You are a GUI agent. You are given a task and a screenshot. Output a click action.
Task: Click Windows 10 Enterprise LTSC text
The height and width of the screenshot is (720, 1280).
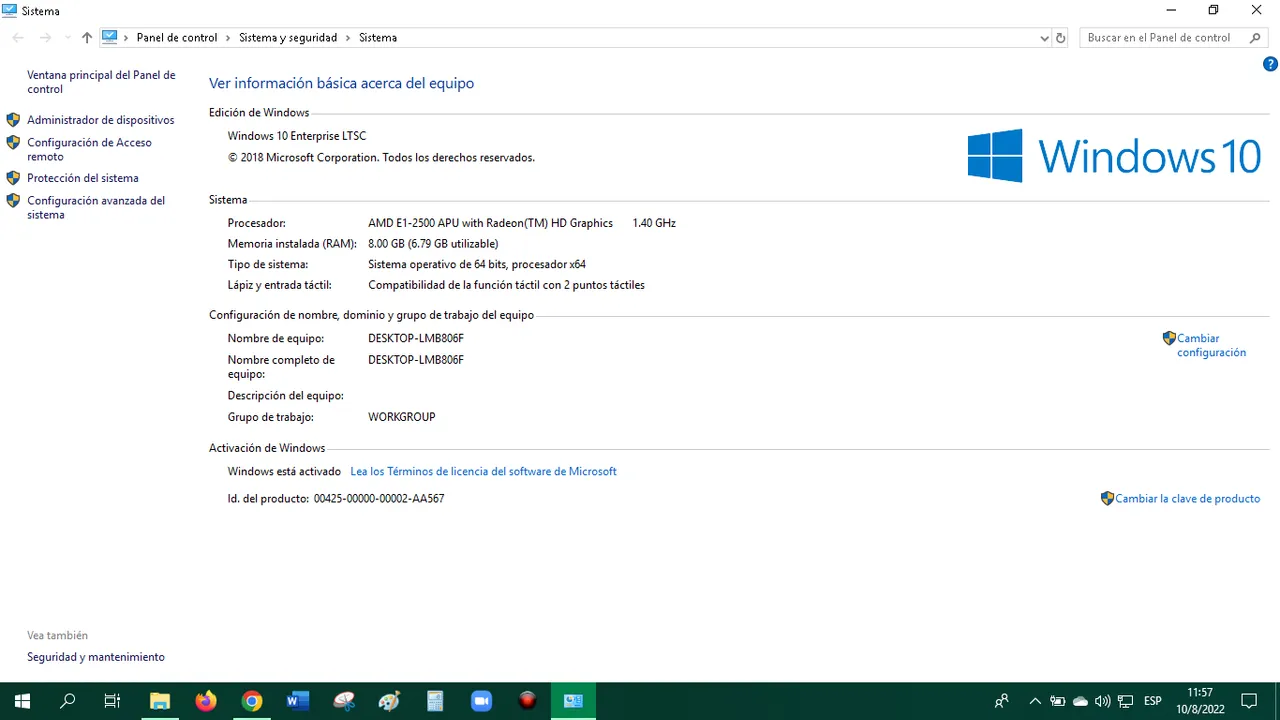pos(297,136)
